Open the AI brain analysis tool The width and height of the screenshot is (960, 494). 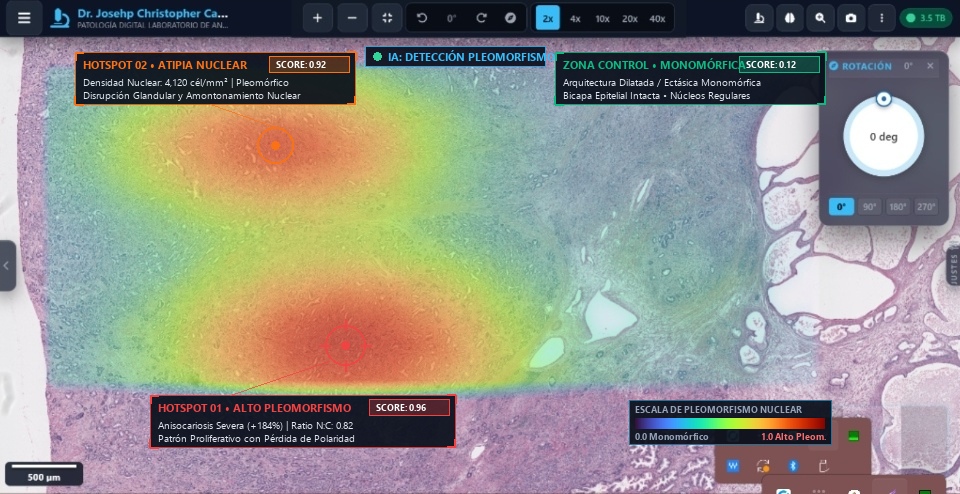coord(790,18)
